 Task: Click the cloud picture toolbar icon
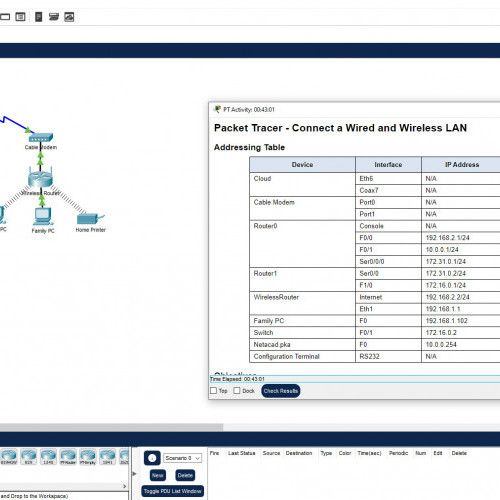coord(69,17)
